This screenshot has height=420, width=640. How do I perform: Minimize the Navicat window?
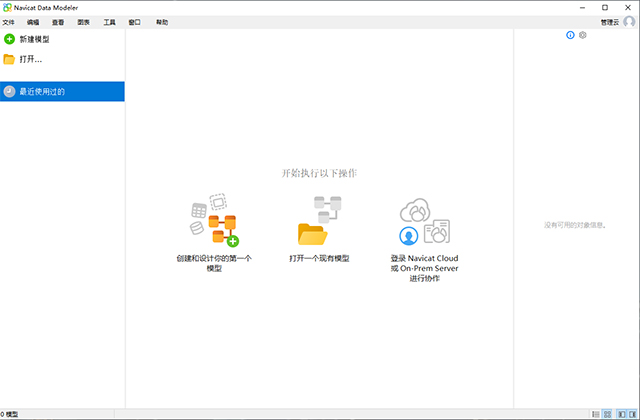pyautogui.click(x=582, y=7)
